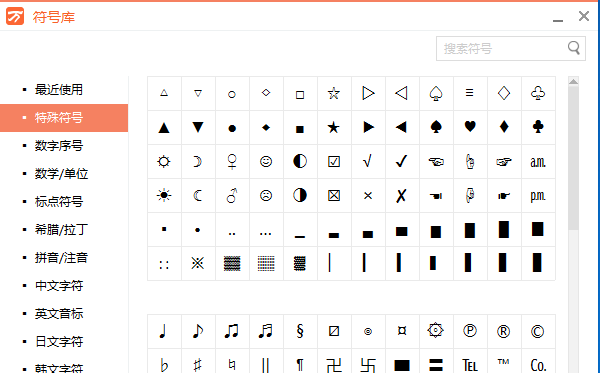
Task: Insert the sad face symbol
Action: 266,195
